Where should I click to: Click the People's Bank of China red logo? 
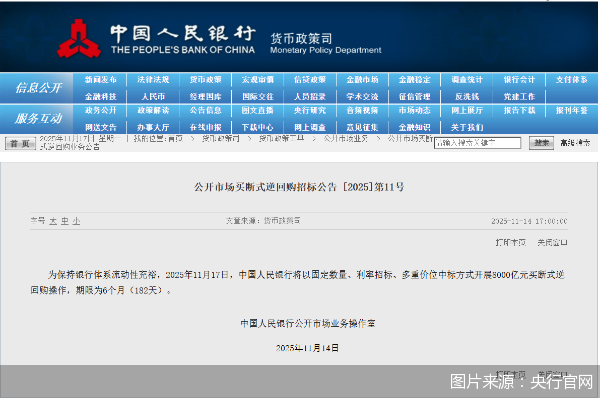pyautogui.click(x=79, y=39)
